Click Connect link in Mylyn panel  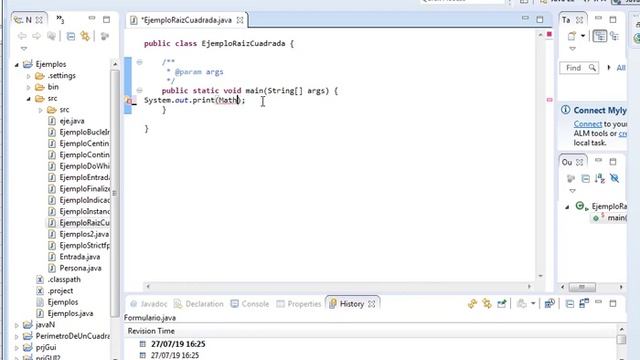(x=588, y=124)
